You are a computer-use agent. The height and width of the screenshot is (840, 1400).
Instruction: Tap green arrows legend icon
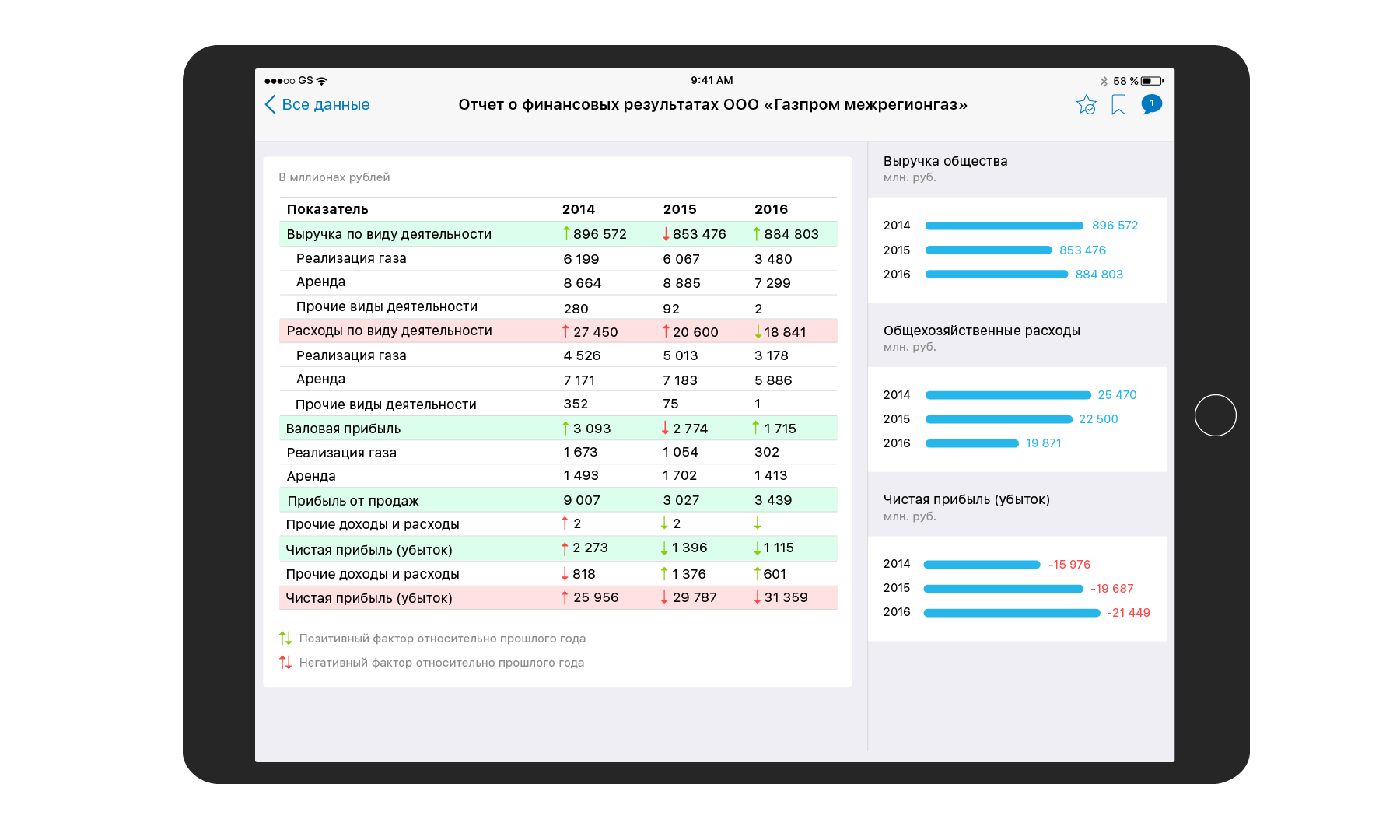click(x=285, y=639)
